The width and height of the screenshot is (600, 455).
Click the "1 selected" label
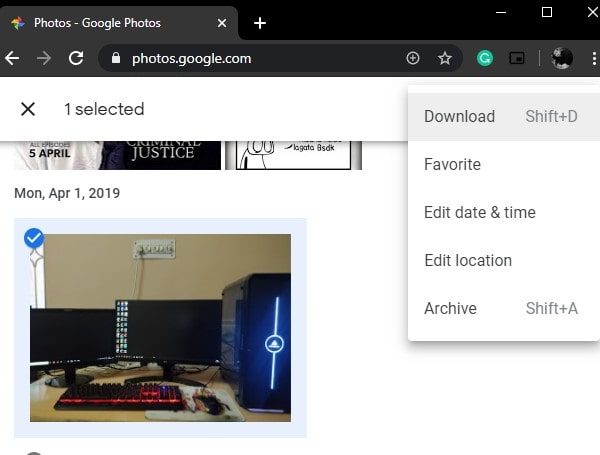coord(104,109)
